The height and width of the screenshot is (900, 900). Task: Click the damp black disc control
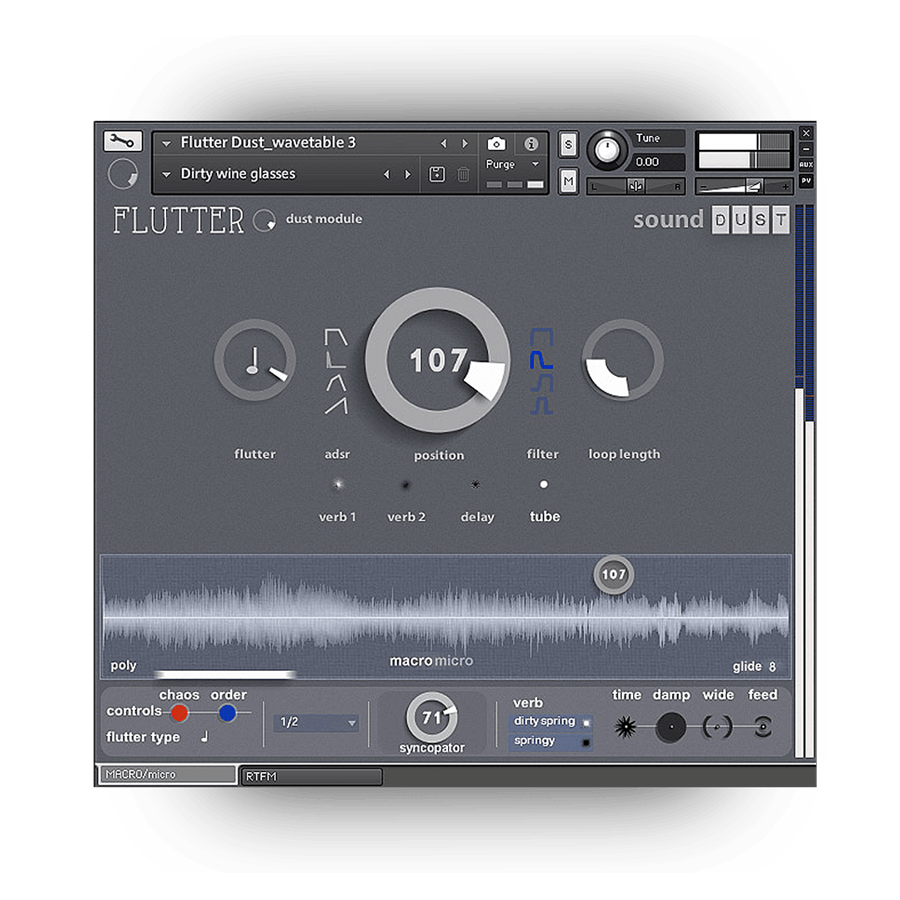pyautogui.click(x=671, y=727)
